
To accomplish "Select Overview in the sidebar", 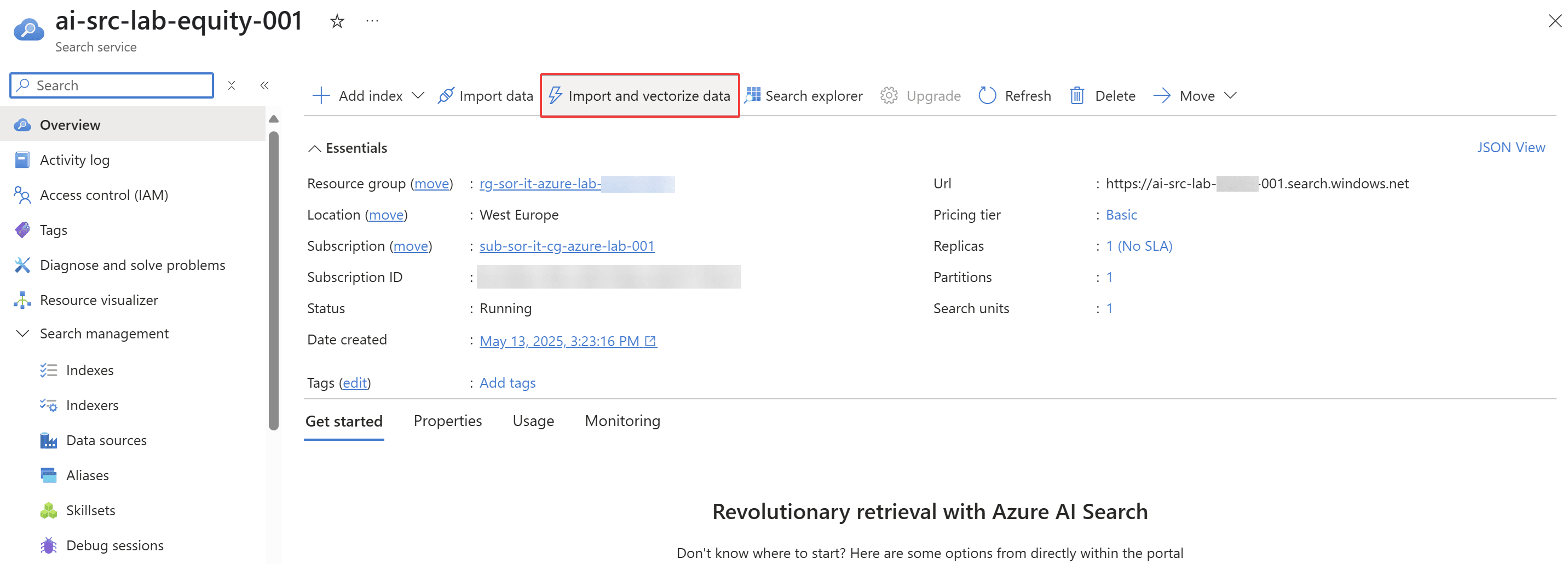I will [x=132, y=125].
